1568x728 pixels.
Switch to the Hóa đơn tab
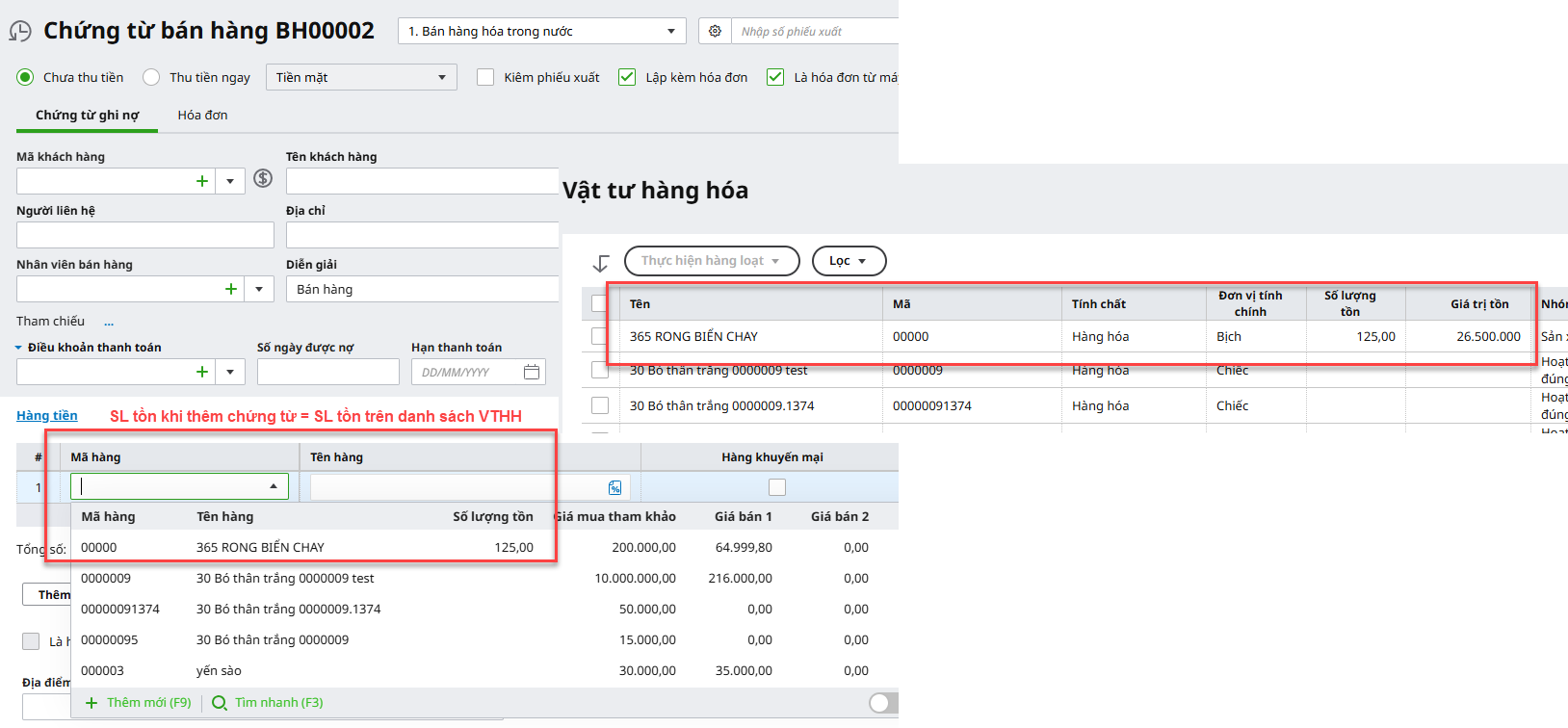(202, 115)
